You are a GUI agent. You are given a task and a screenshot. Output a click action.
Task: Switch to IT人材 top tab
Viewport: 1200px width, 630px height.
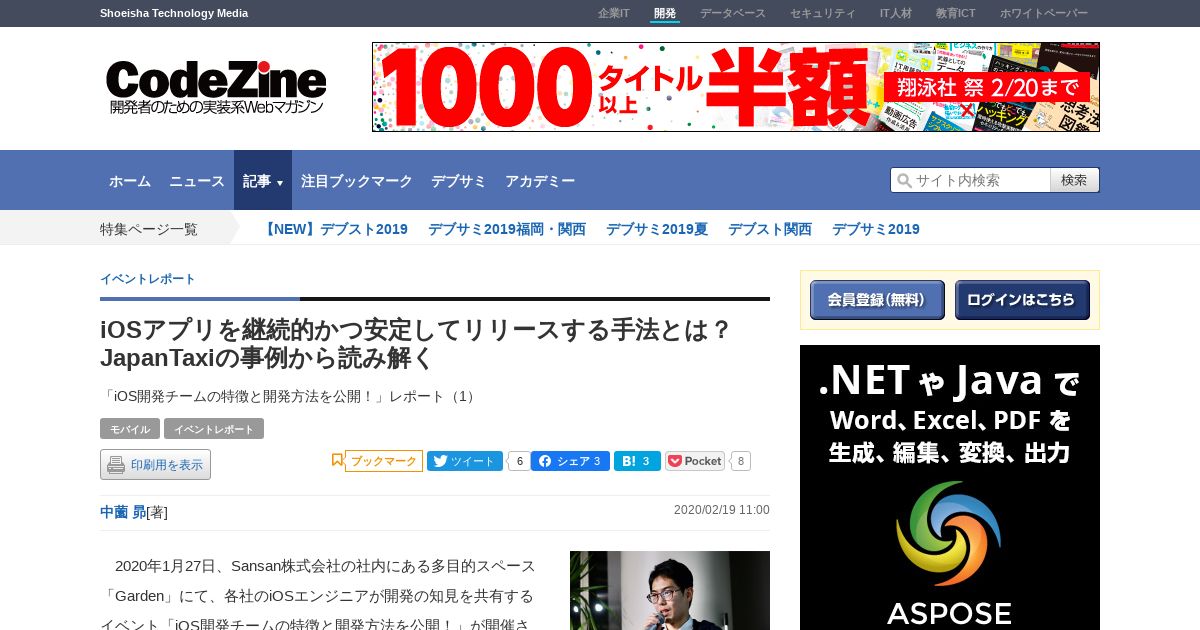pos(896,13)
